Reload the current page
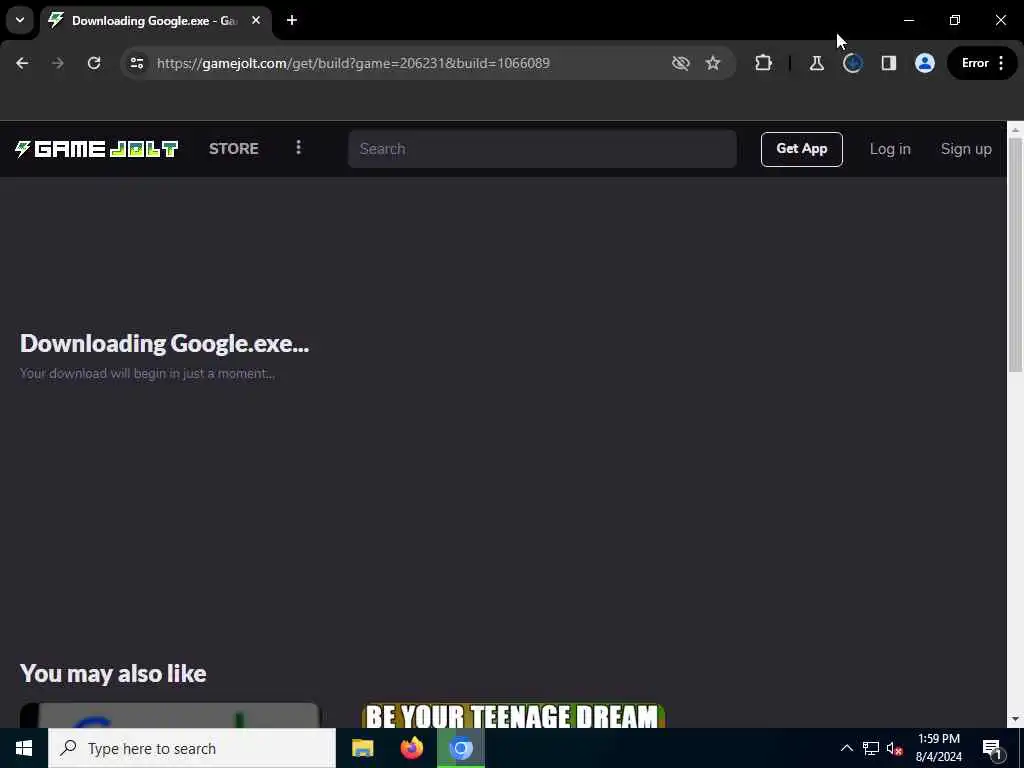Viewport: 1024px width, 768px height. click(94, 63)
